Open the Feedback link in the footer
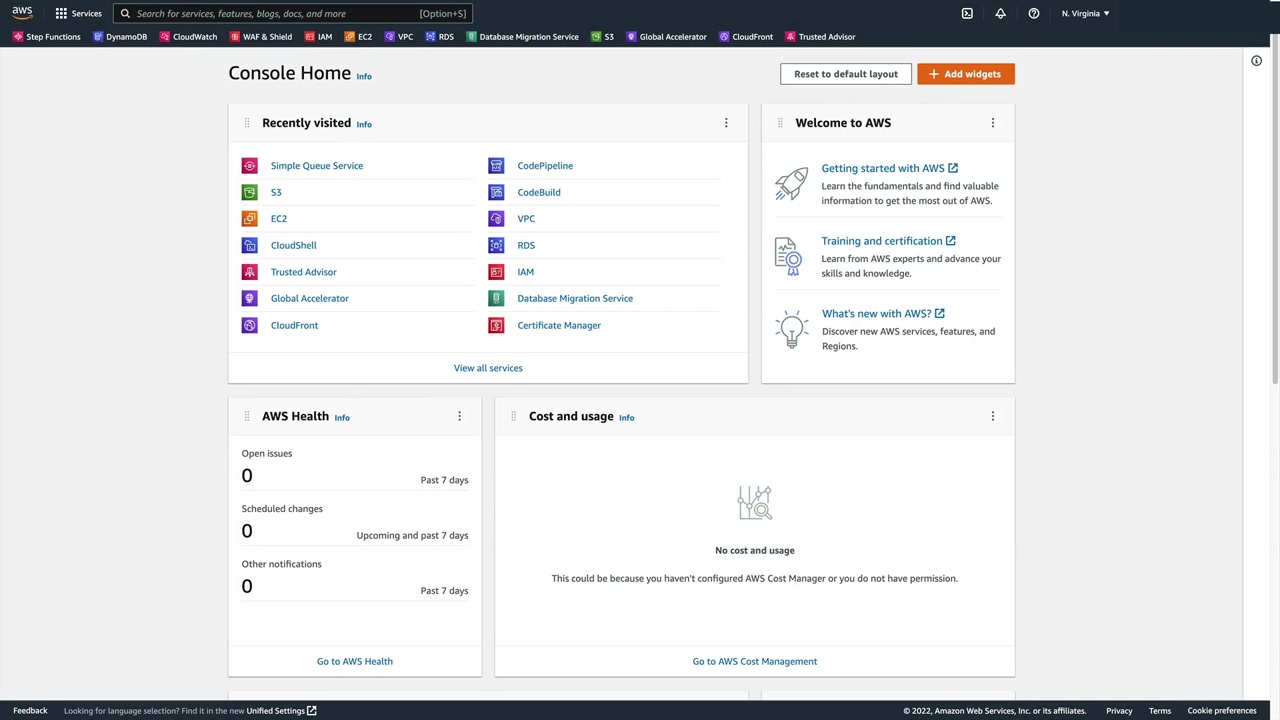The height and width of the screenshot is (720, 1280). coord(30,711)
